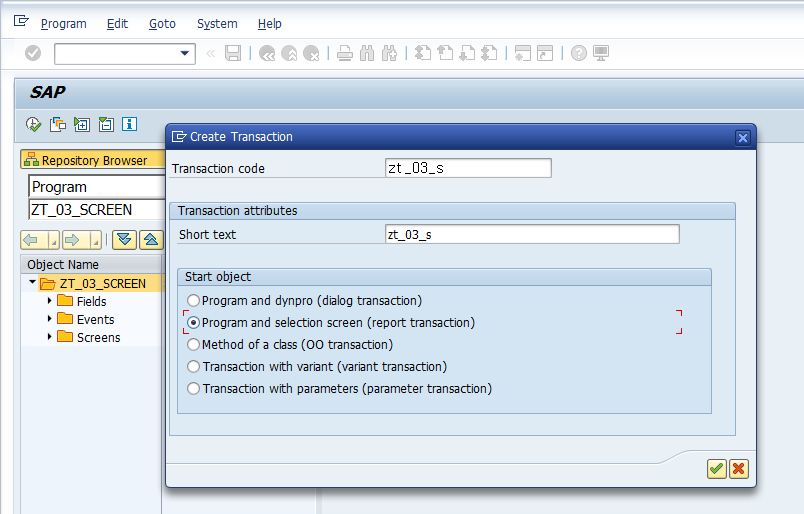Viewport: 804px width, 514px height.
Task: Click the blue Information icon
Action: click(129, 124)
